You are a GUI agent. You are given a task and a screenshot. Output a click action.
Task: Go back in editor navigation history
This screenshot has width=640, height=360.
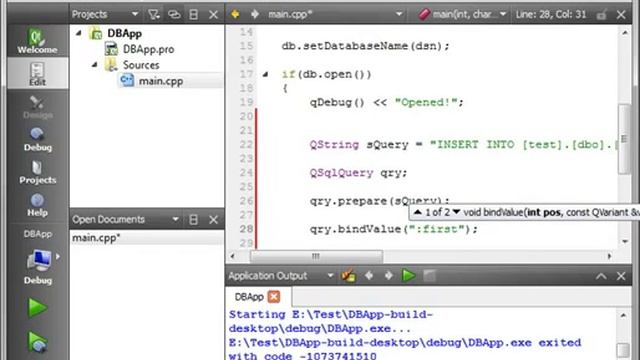coord(235,14)
